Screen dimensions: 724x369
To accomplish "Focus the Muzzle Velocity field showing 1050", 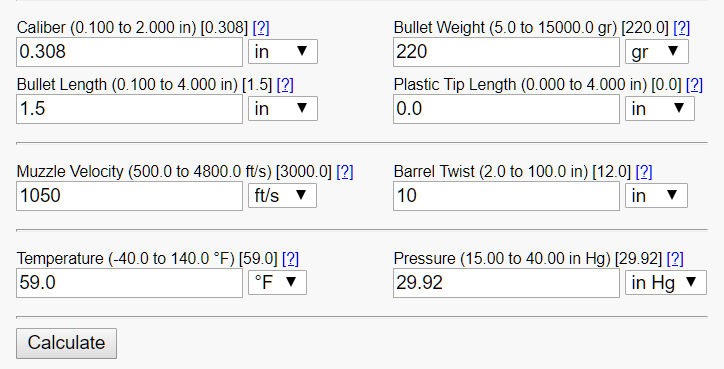I will pos(129,196).
